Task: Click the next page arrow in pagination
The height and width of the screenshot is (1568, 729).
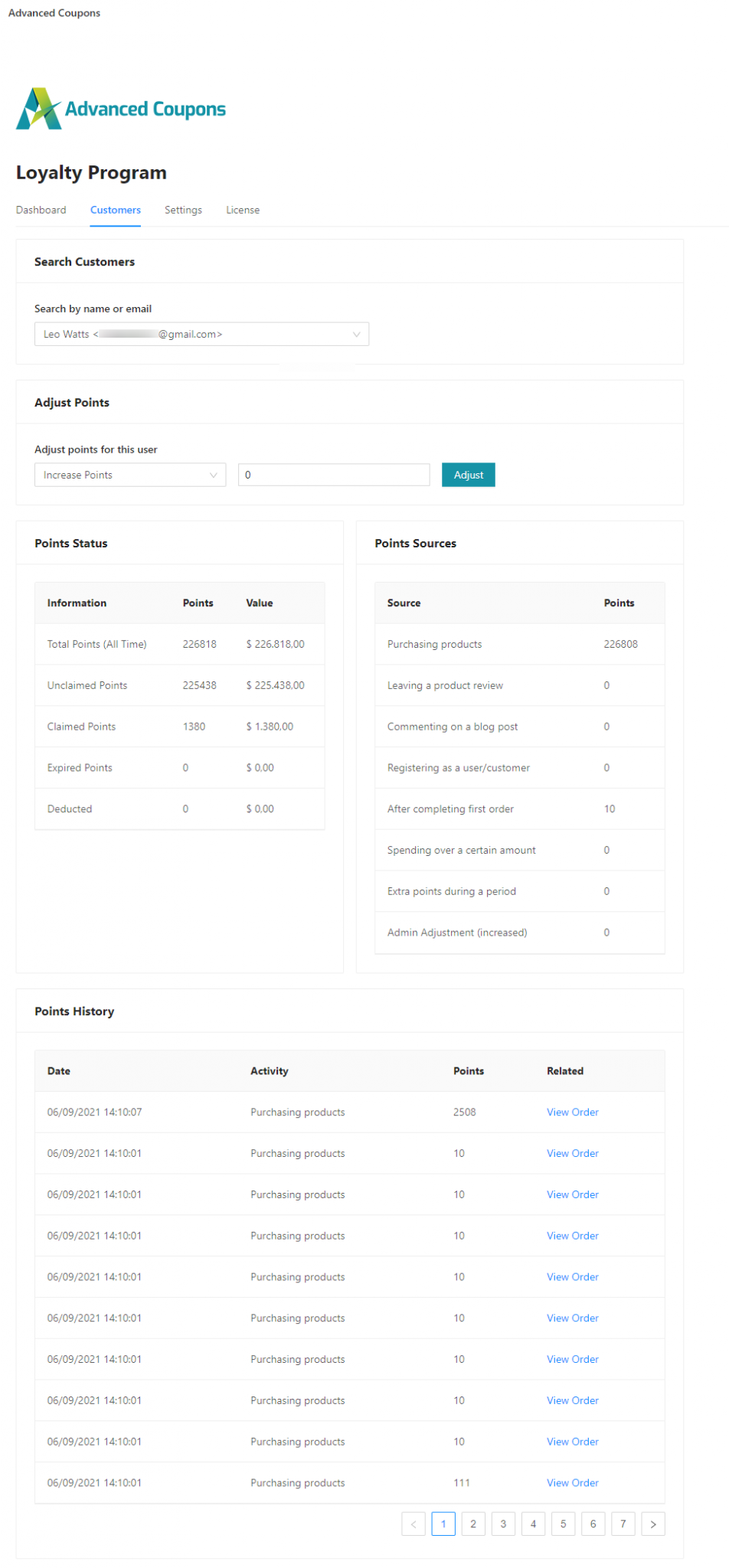Action: tap(653, 1524)
